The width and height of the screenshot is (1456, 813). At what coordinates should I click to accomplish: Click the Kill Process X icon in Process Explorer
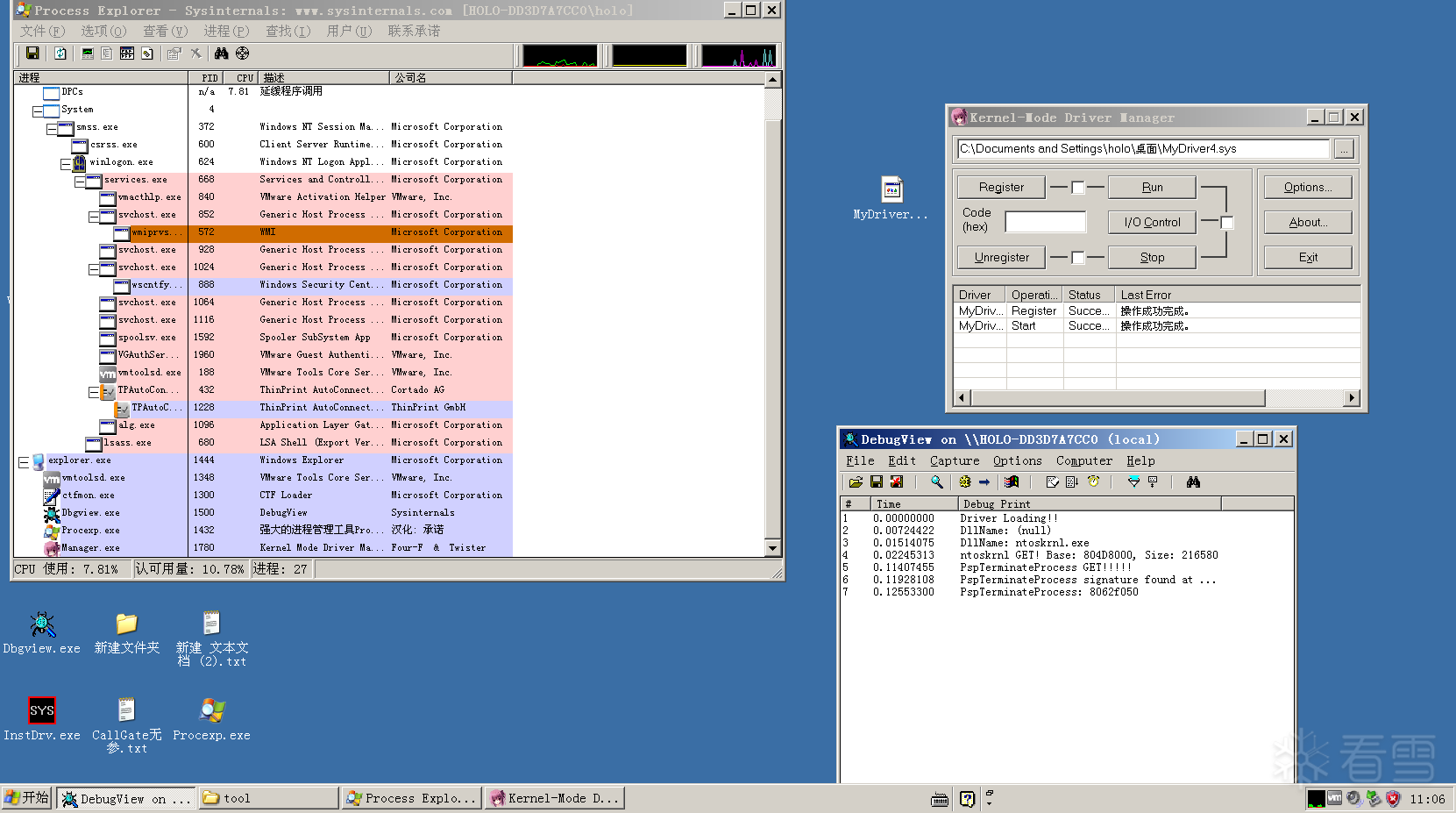(195, 53)
